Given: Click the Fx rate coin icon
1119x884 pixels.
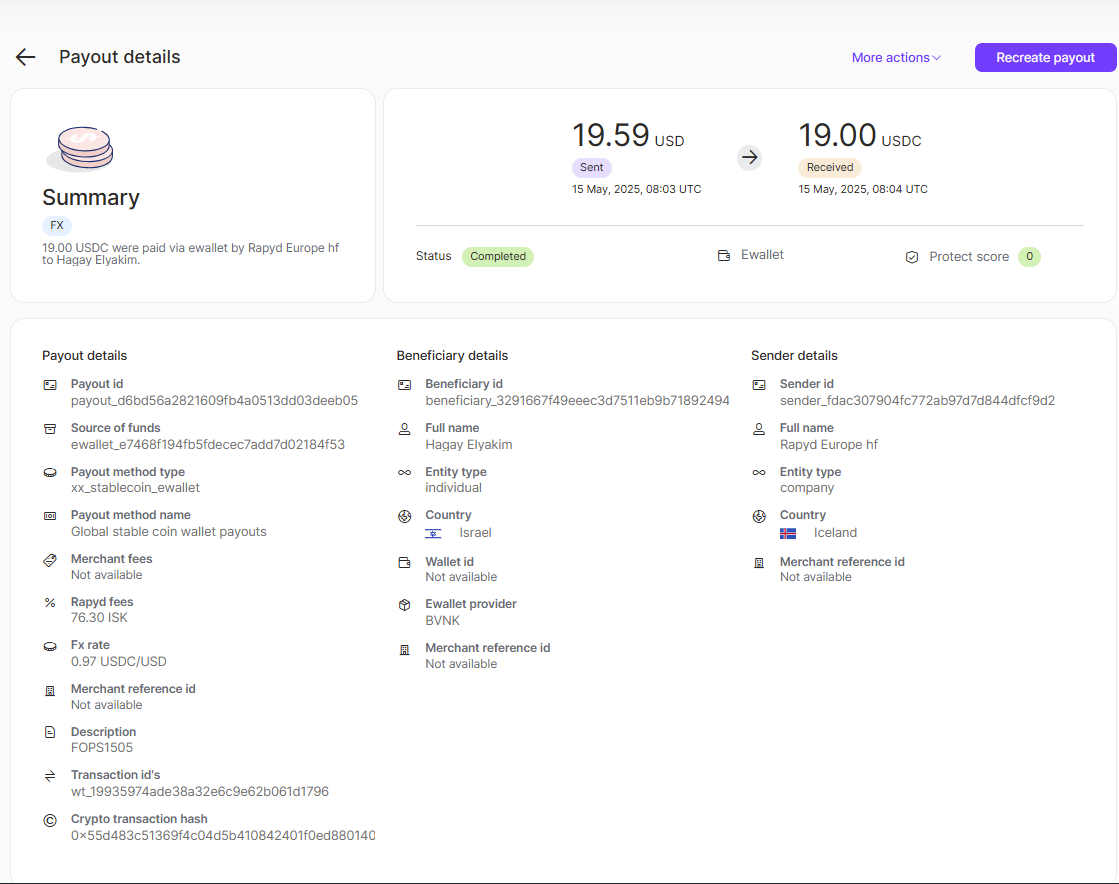Looking at the screenshot, I should coord(50,645).
